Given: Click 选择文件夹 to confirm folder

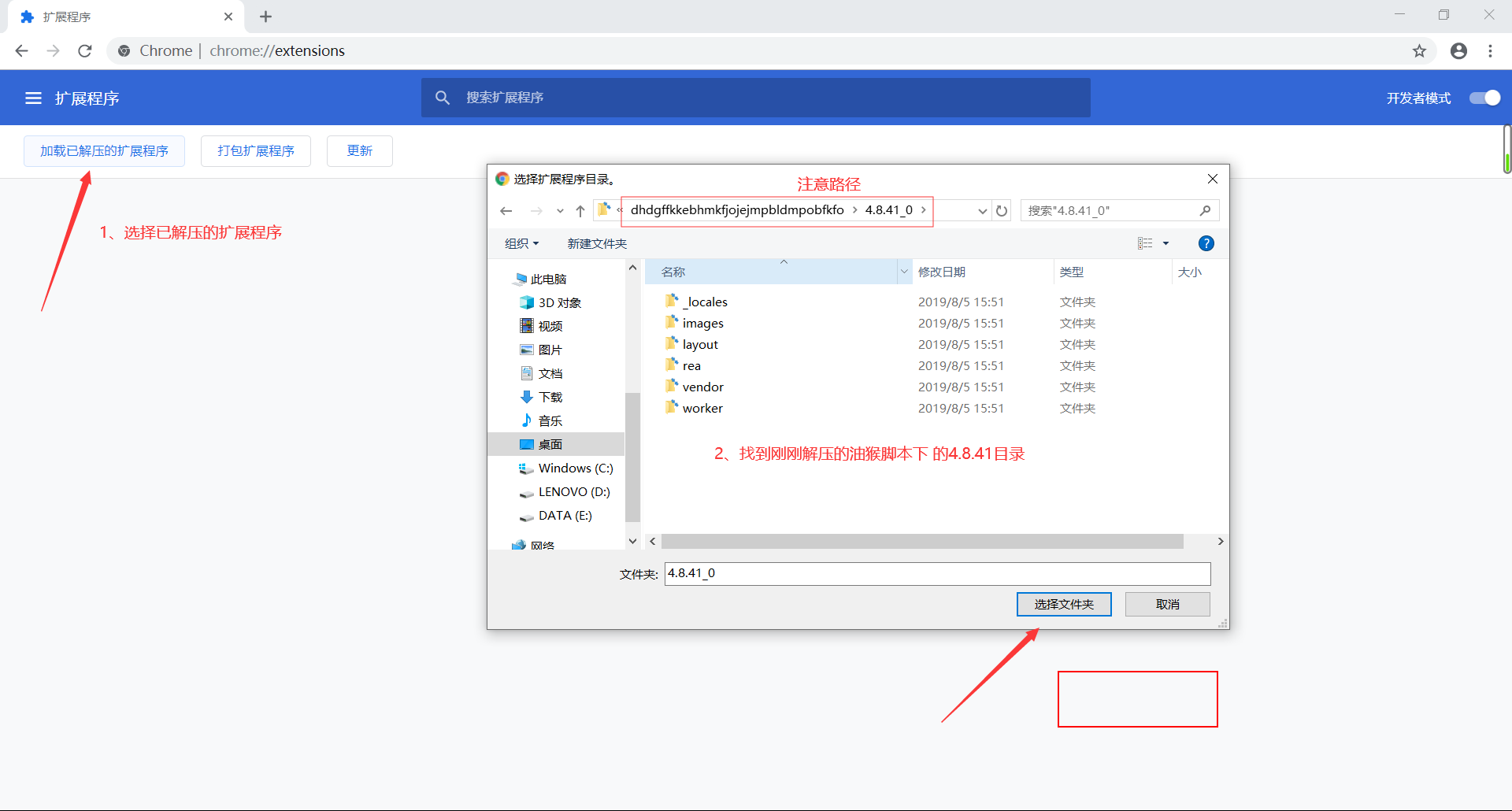Looking at the screenshot, I should point(1064,604).
